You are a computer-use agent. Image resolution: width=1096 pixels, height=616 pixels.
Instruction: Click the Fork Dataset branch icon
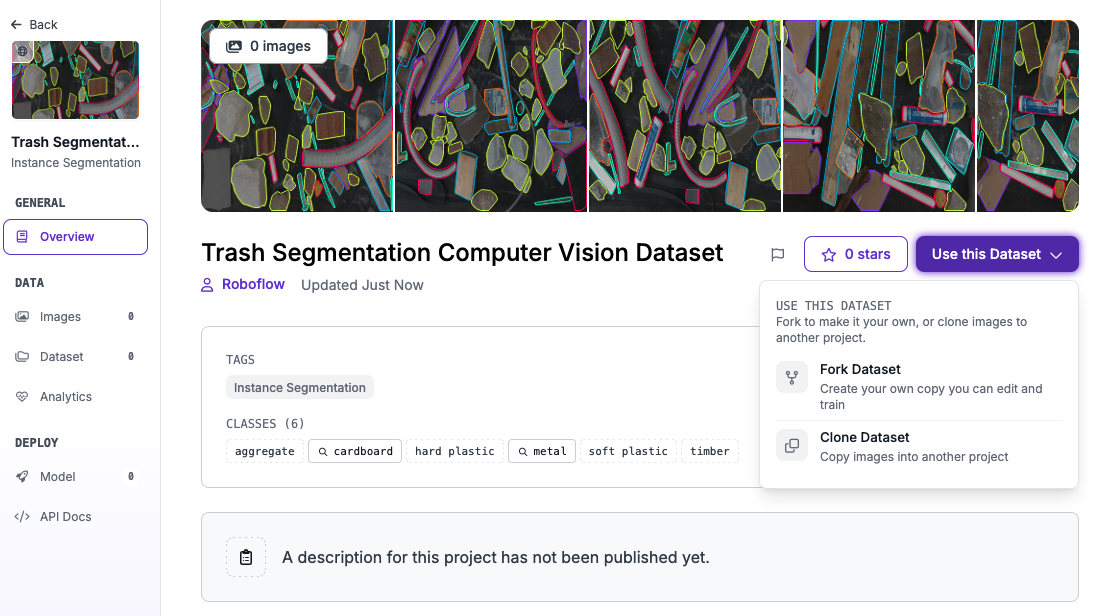792,378
